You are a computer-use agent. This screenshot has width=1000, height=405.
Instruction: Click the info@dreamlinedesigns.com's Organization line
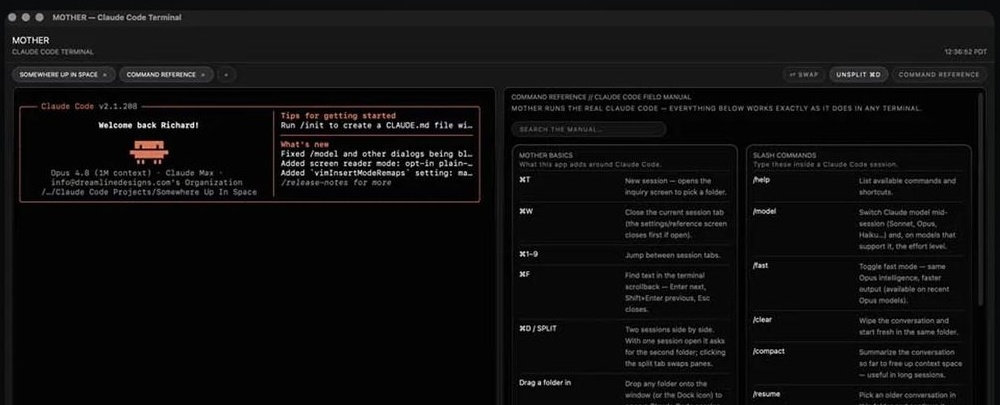tap(147, 183)
